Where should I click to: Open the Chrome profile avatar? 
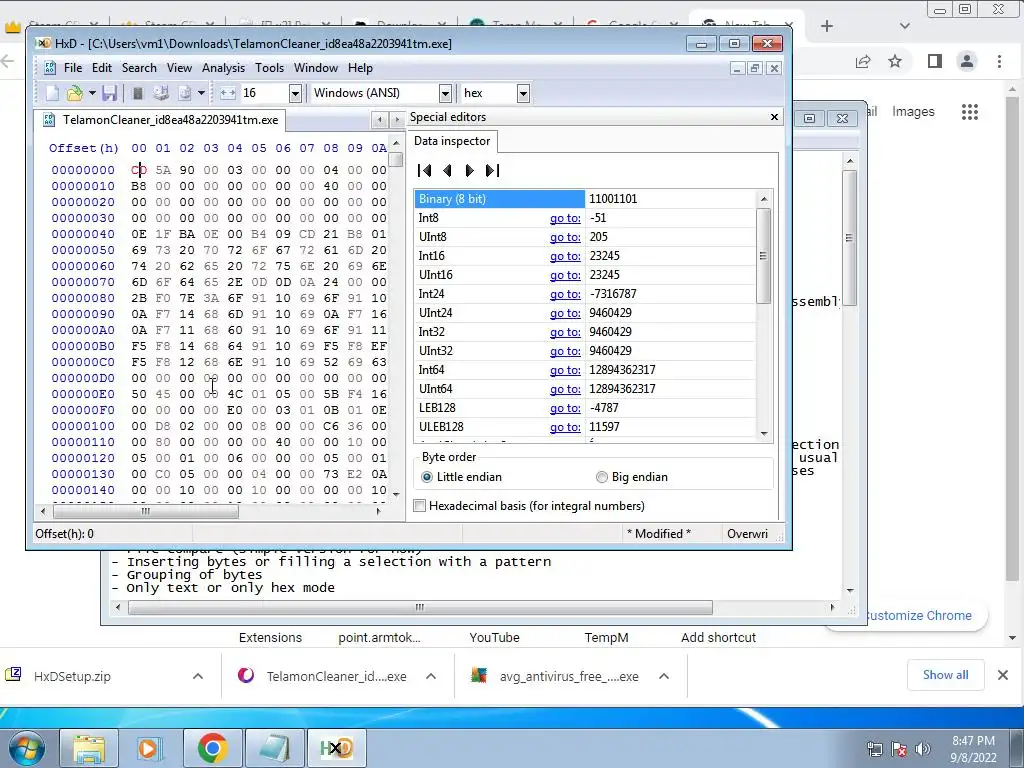click(967, 61)
